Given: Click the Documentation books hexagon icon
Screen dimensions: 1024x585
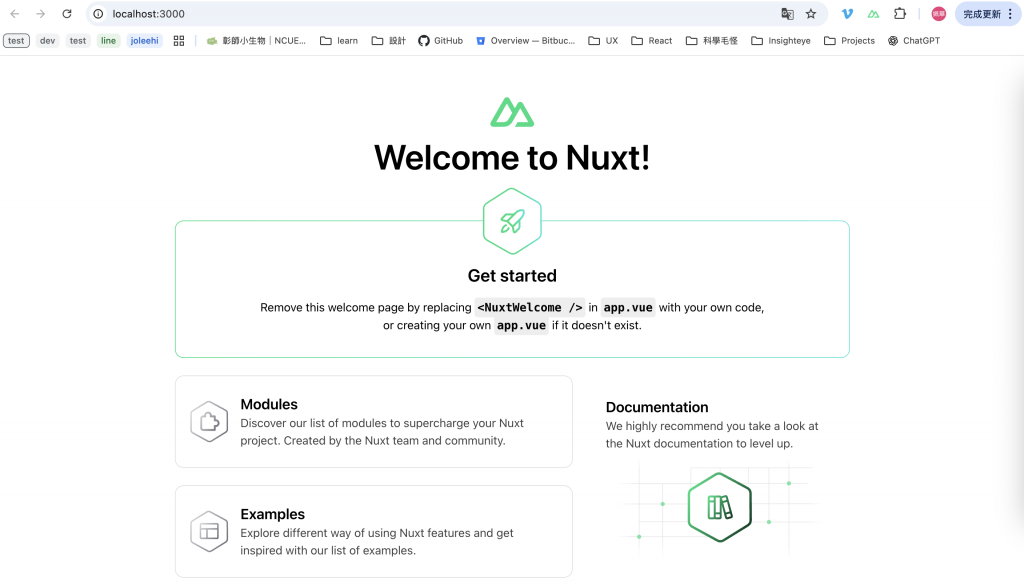Looking at the screenshot, I should [720, 507].
